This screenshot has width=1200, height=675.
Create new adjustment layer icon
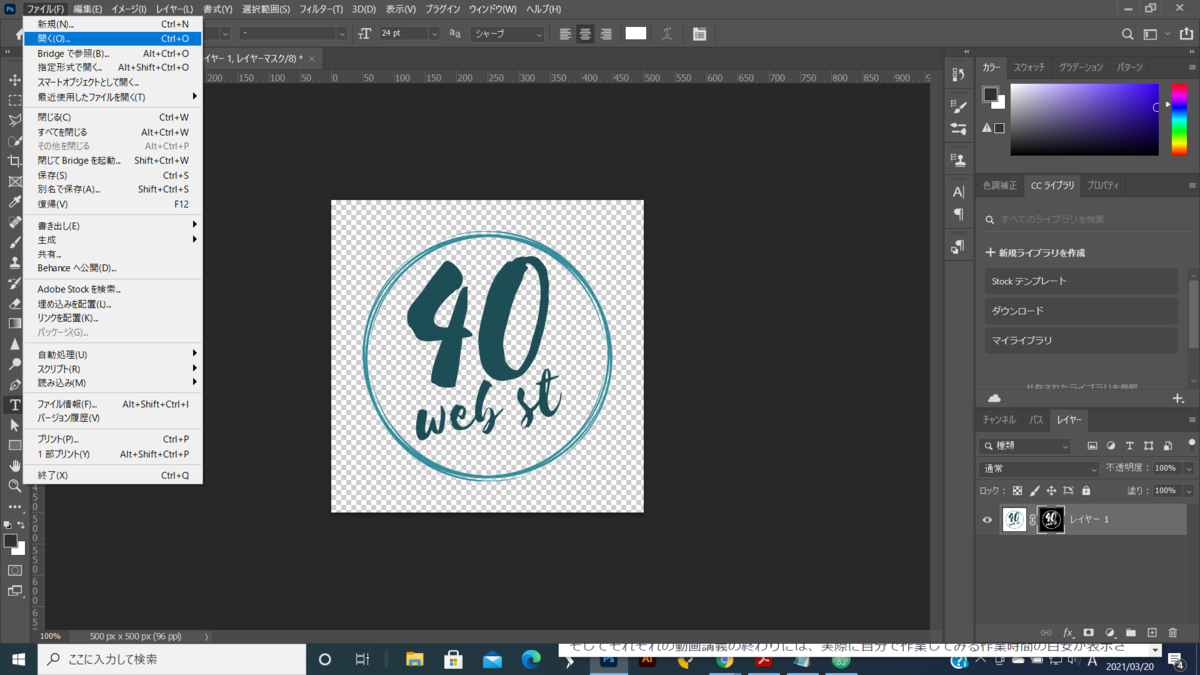(x=1110, y=633)
